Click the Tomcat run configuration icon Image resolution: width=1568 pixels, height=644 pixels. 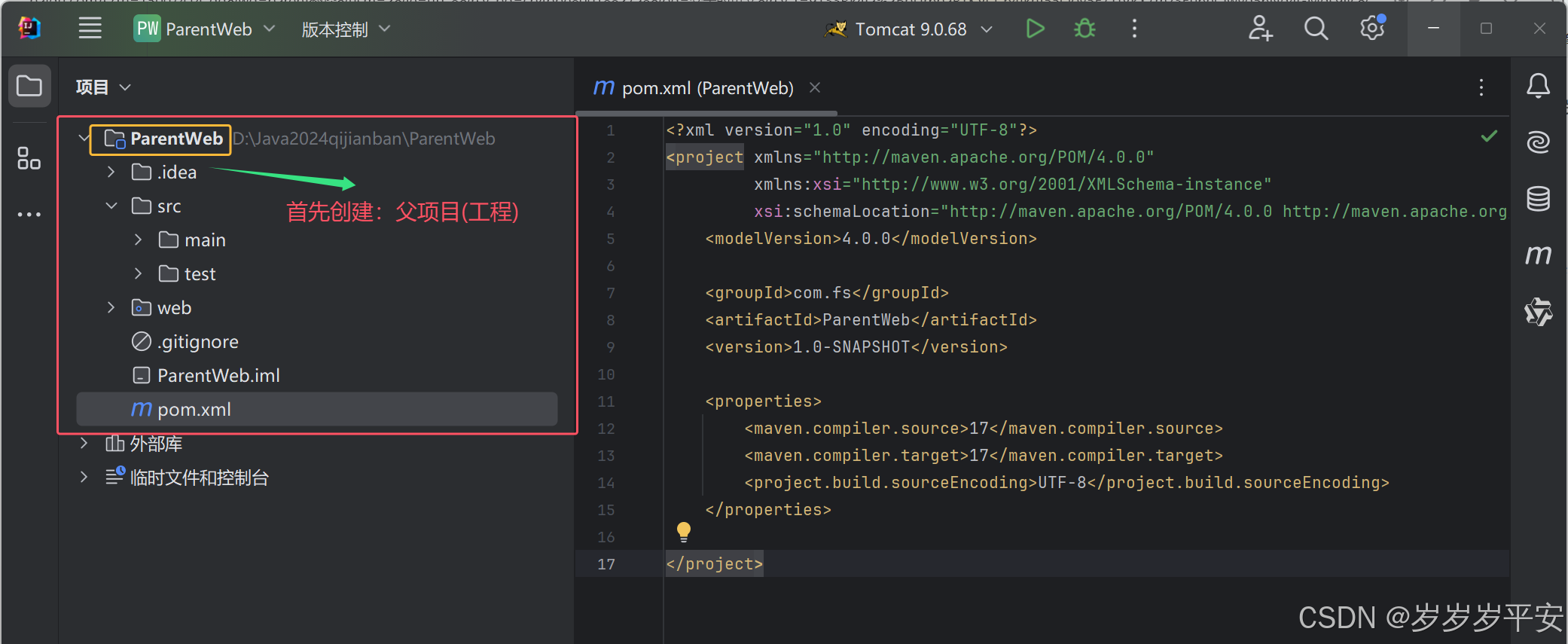(836, 29)
